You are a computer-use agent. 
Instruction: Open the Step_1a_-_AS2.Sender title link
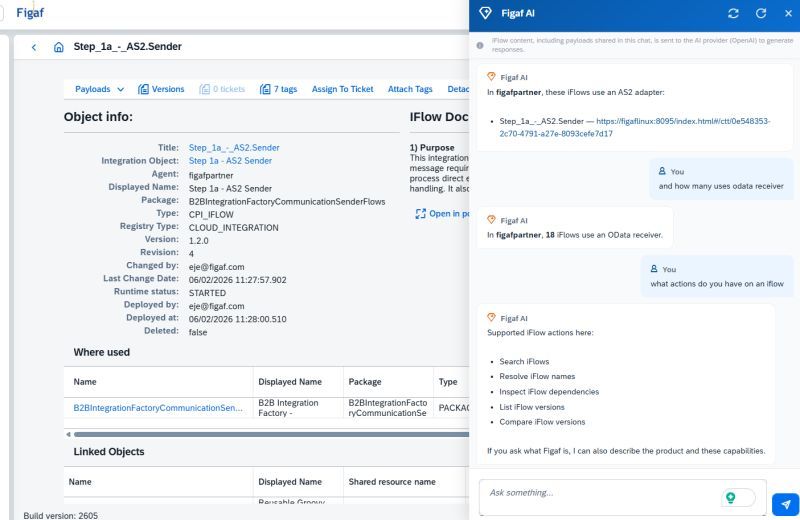coord(234,147)
